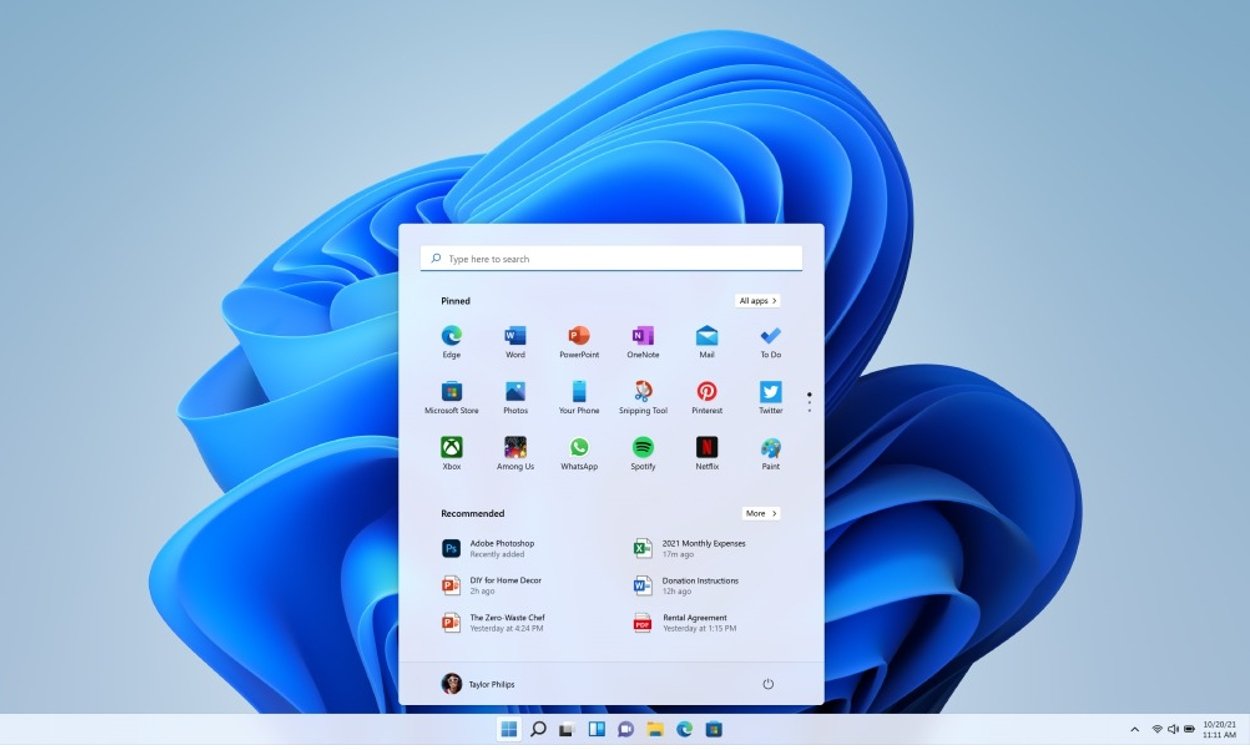Launch Netflix from Start menu

coord(707,454)
